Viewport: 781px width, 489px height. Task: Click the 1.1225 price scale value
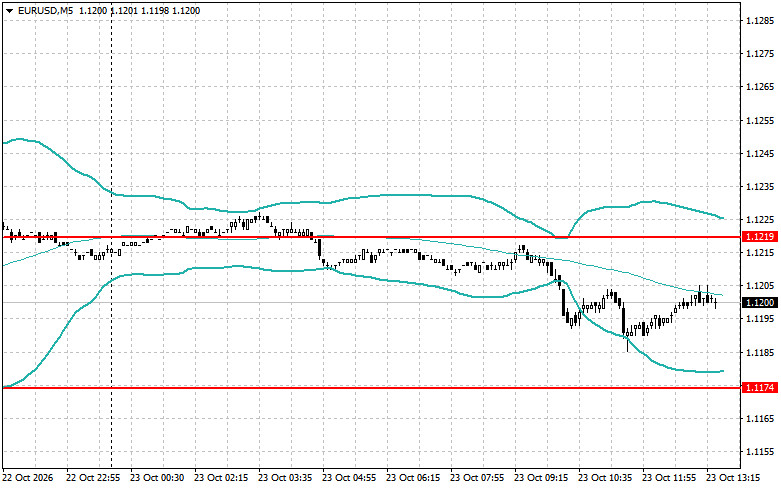[x=760, y=220]
